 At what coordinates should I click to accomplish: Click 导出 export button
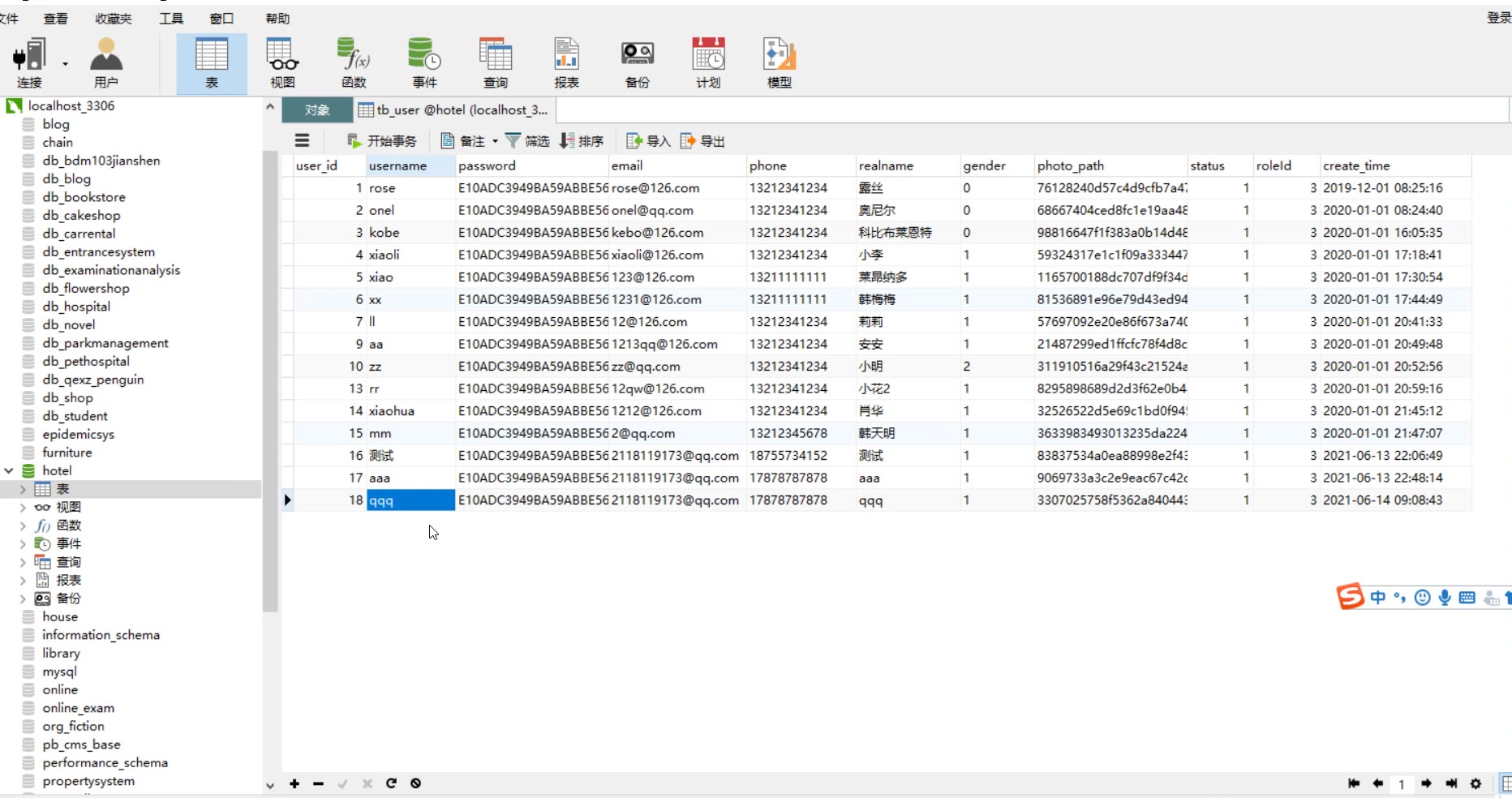[x=702, y=141]
